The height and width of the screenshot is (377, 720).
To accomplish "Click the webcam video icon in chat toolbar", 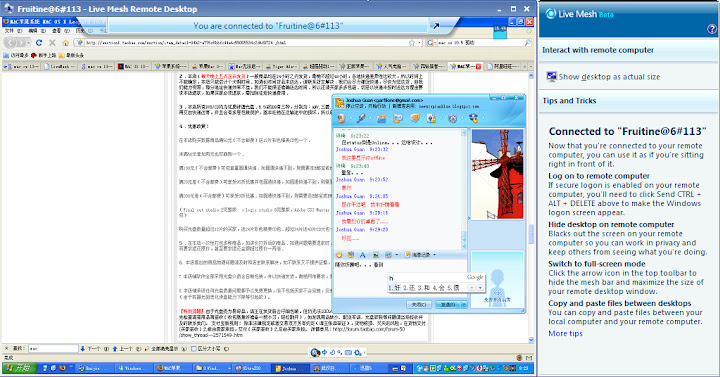I will point(341,118).
